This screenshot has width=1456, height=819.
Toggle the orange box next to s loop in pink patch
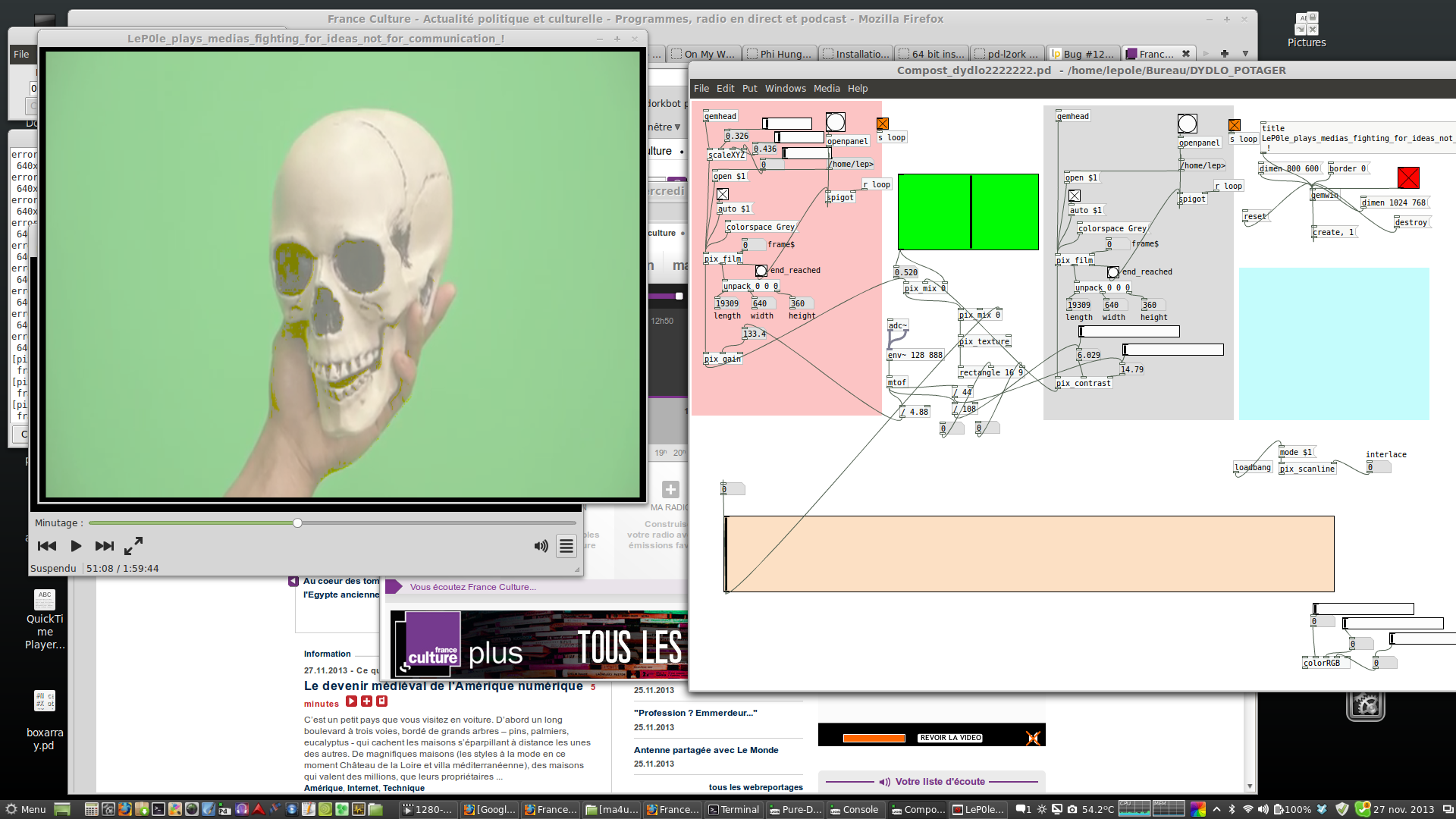point(883,124)
